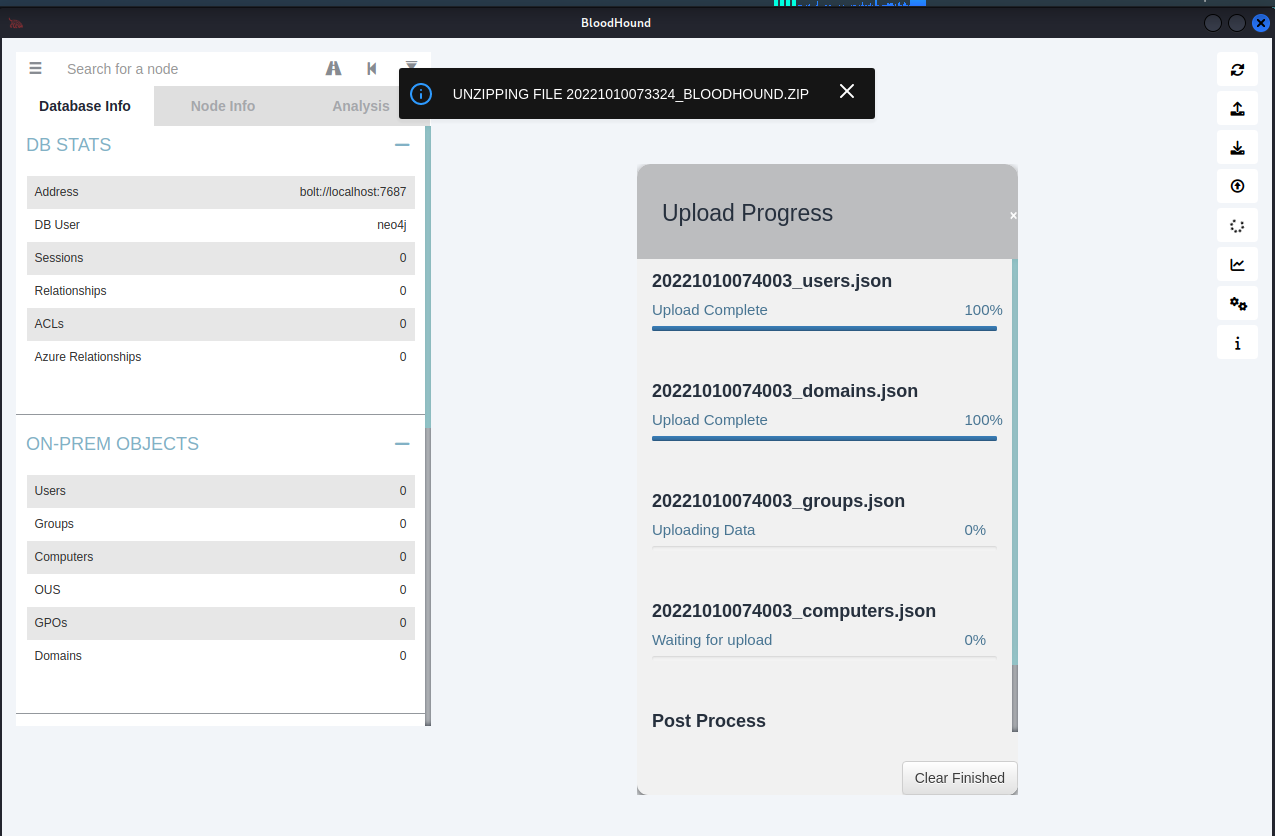The height and width of the screenshot is (836, 1275).
Task: Click the Upload Data icon
Action: coord(1237,187)
